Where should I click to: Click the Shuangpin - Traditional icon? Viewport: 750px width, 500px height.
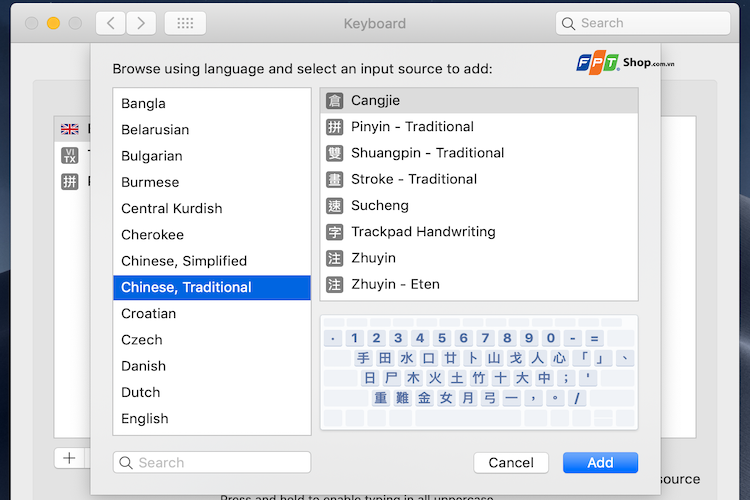pos(334,153)
